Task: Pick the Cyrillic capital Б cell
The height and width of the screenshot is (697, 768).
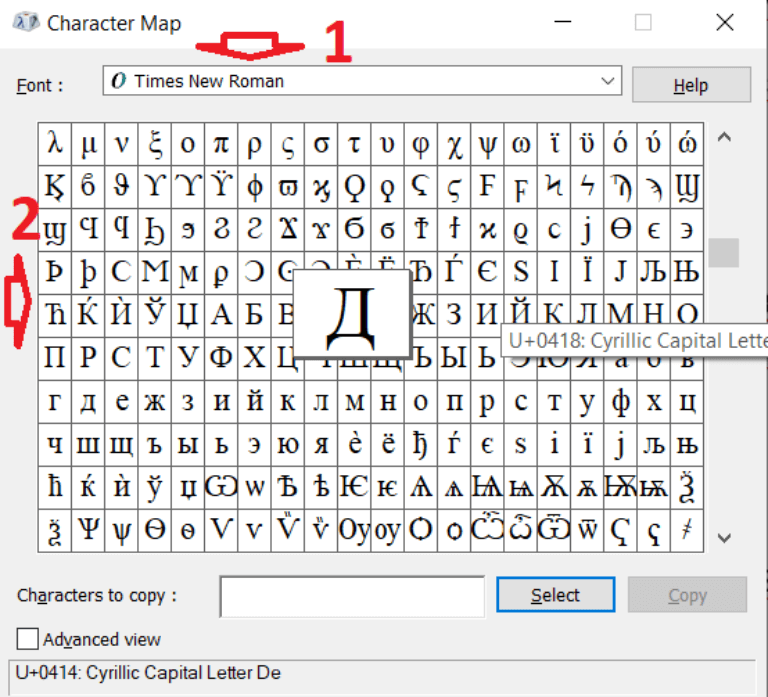Action: click(x=255, y=315)
